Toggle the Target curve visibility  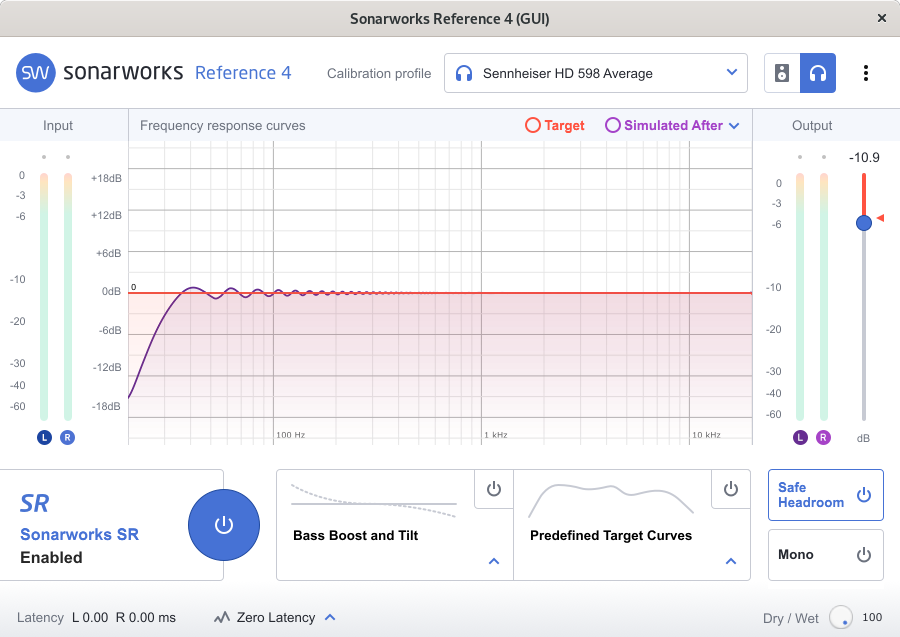pos(554,125)
